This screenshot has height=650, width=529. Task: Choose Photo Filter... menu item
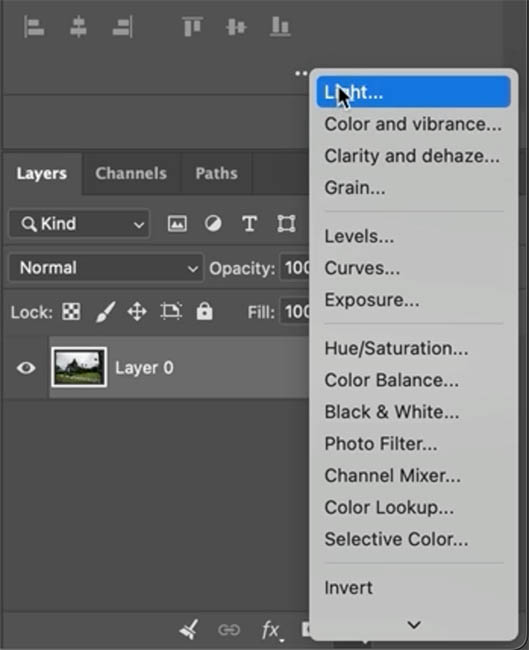(x=413, y=444)
